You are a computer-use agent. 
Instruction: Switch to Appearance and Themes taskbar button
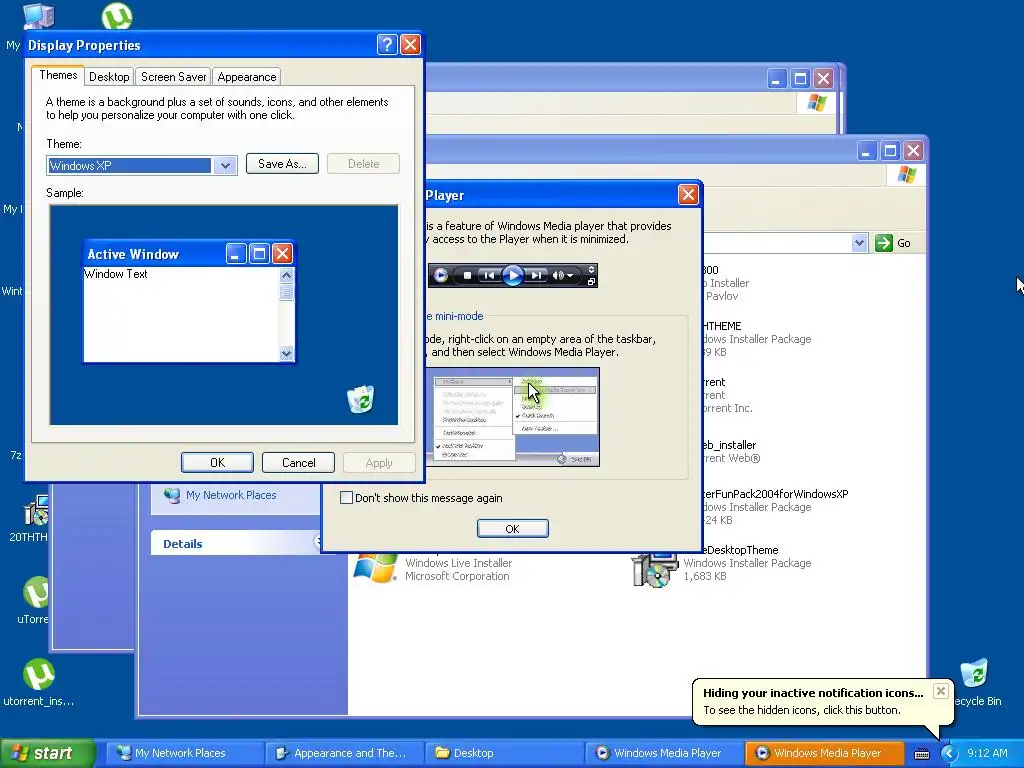coord(344,753)
